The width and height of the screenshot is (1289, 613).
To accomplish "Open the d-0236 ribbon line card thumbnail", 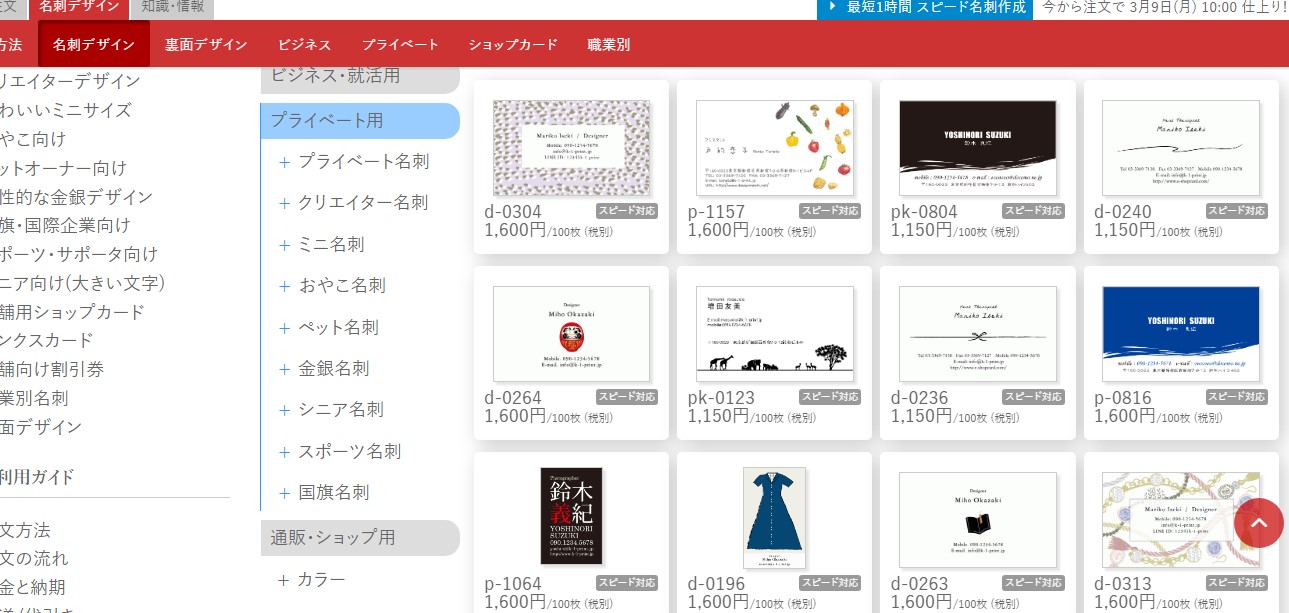I will coord(978,334).
